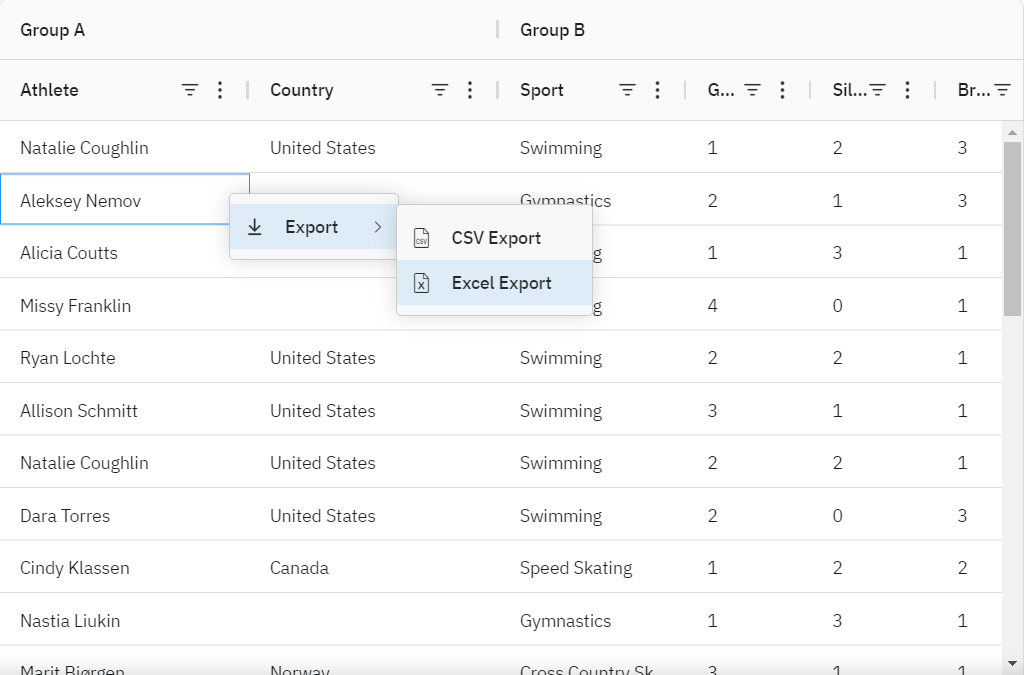Sort by the Athlete column header
The width and height of the screenshot is (1024, 675).
pyautogui.click(x=50, y=90)
